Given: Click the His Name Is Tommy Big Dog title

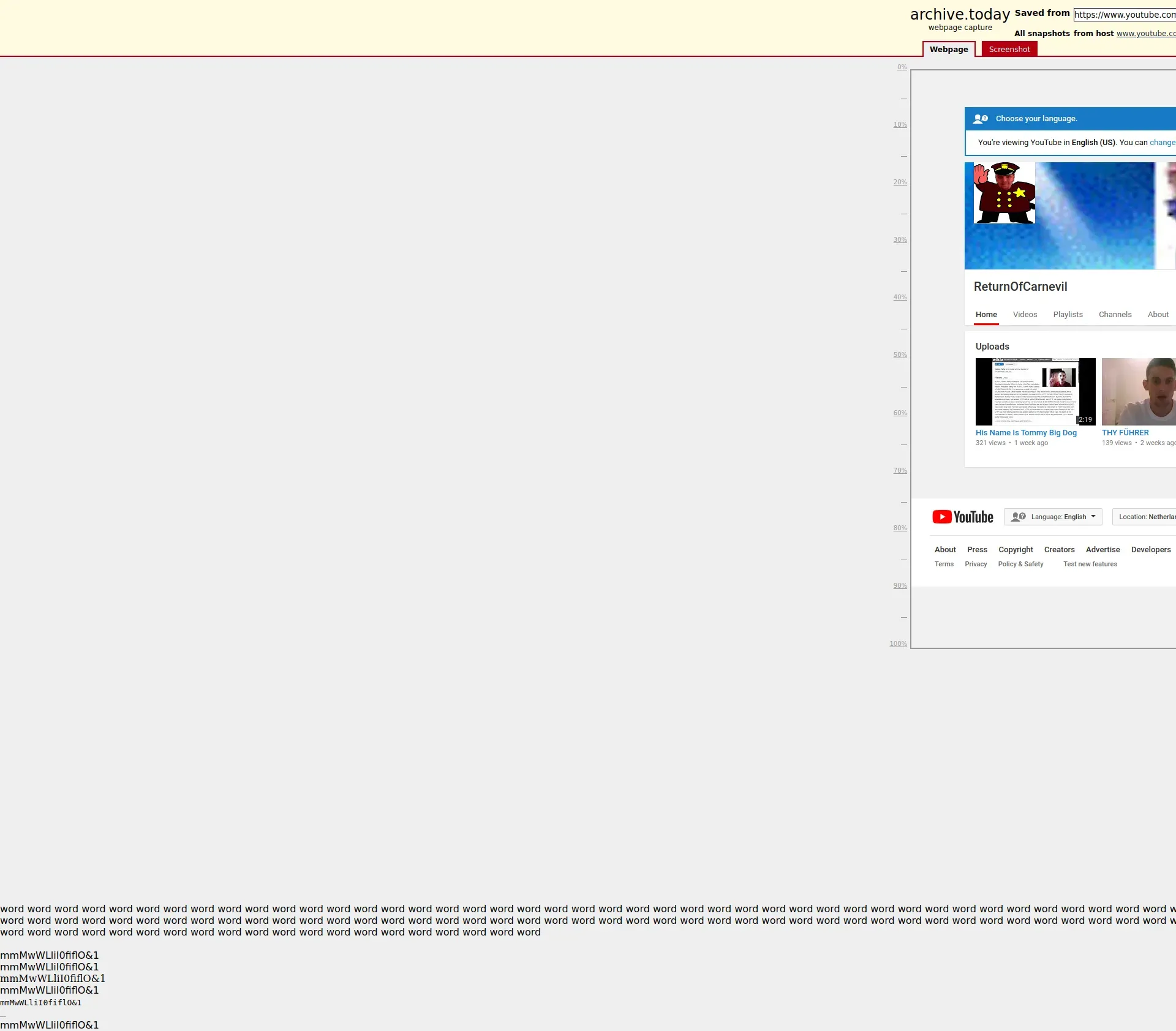Looking at the screenshot, I should [x=1025, y=432].
